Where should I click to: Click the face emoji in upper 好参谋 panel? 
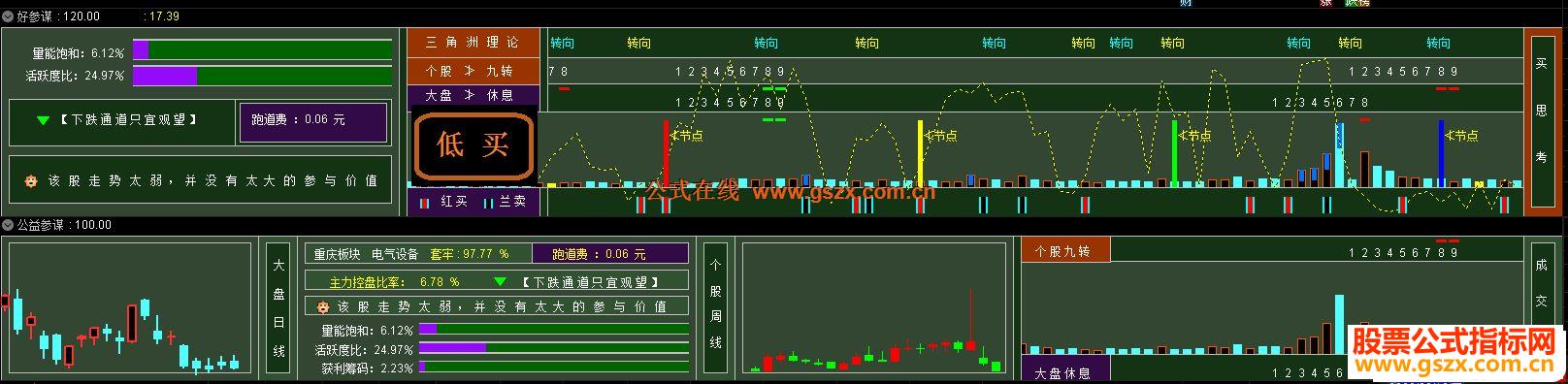(31, 180)
